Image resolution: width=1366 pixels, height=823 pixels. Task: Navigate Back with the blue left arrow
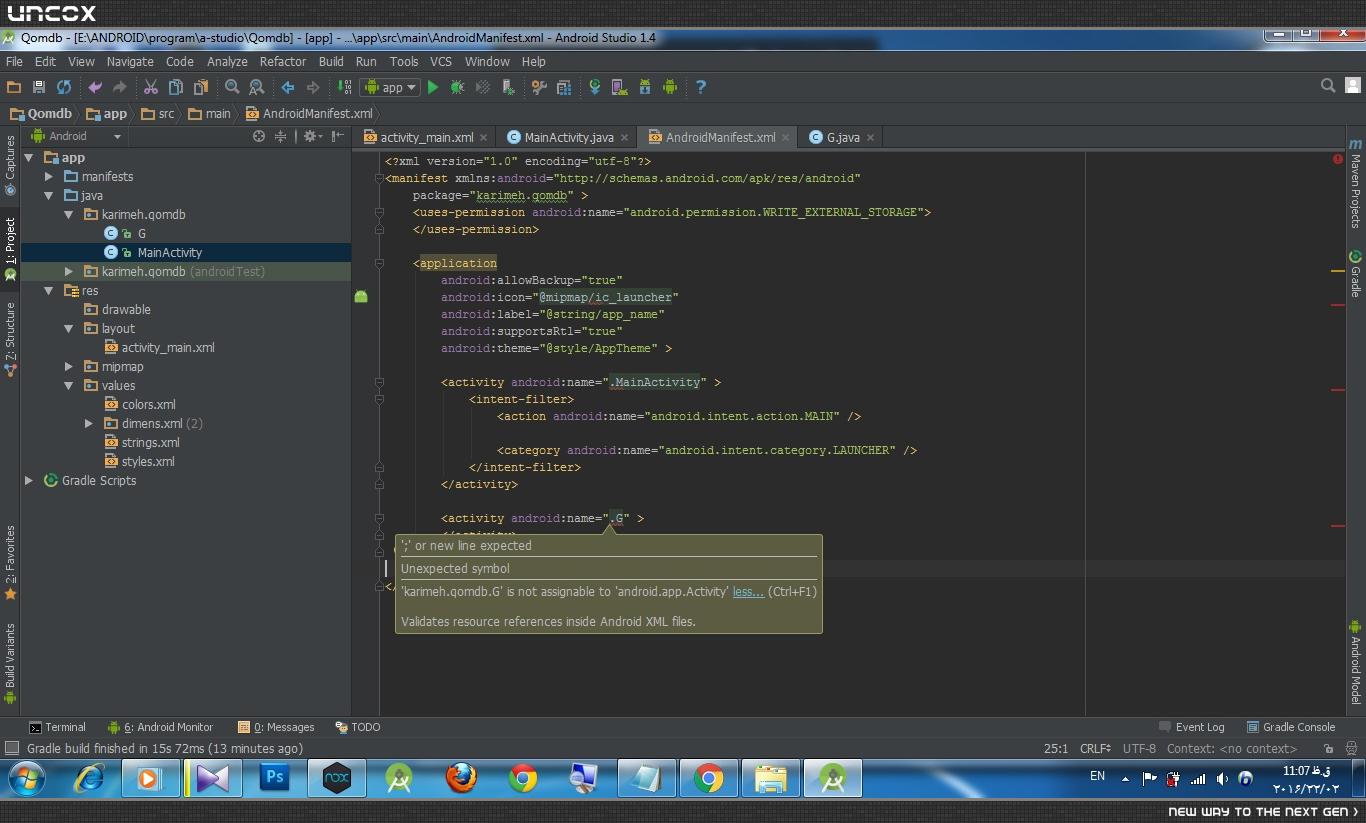pos(288,87)
